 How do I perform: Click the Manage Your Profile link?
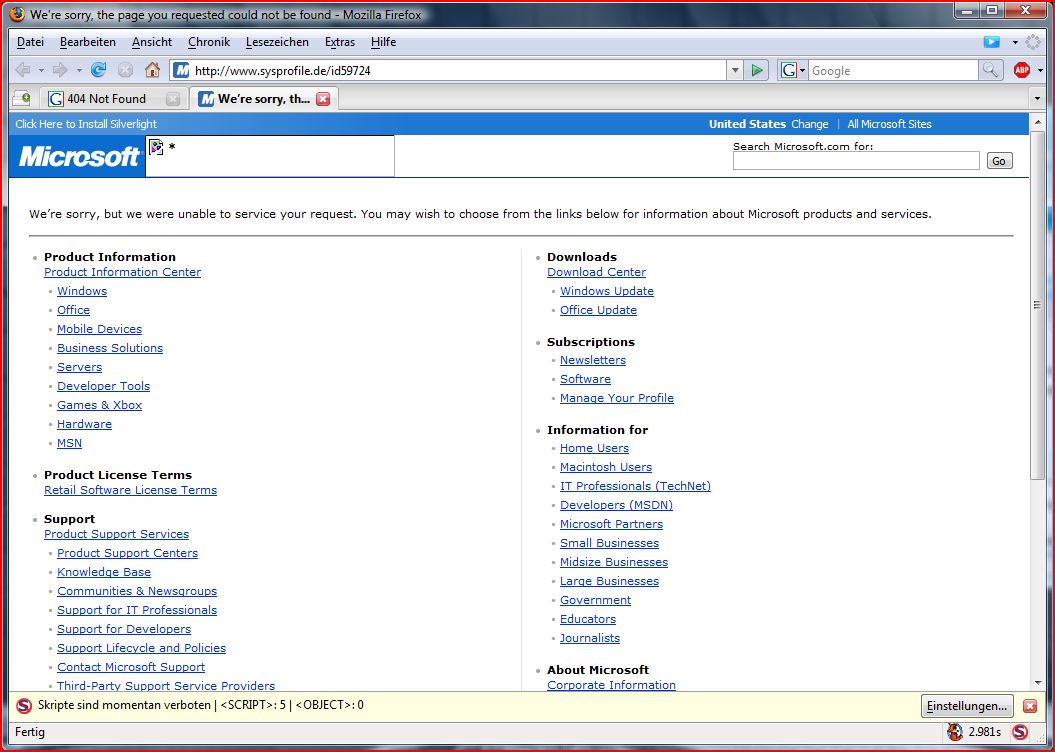tap(617, 398)
